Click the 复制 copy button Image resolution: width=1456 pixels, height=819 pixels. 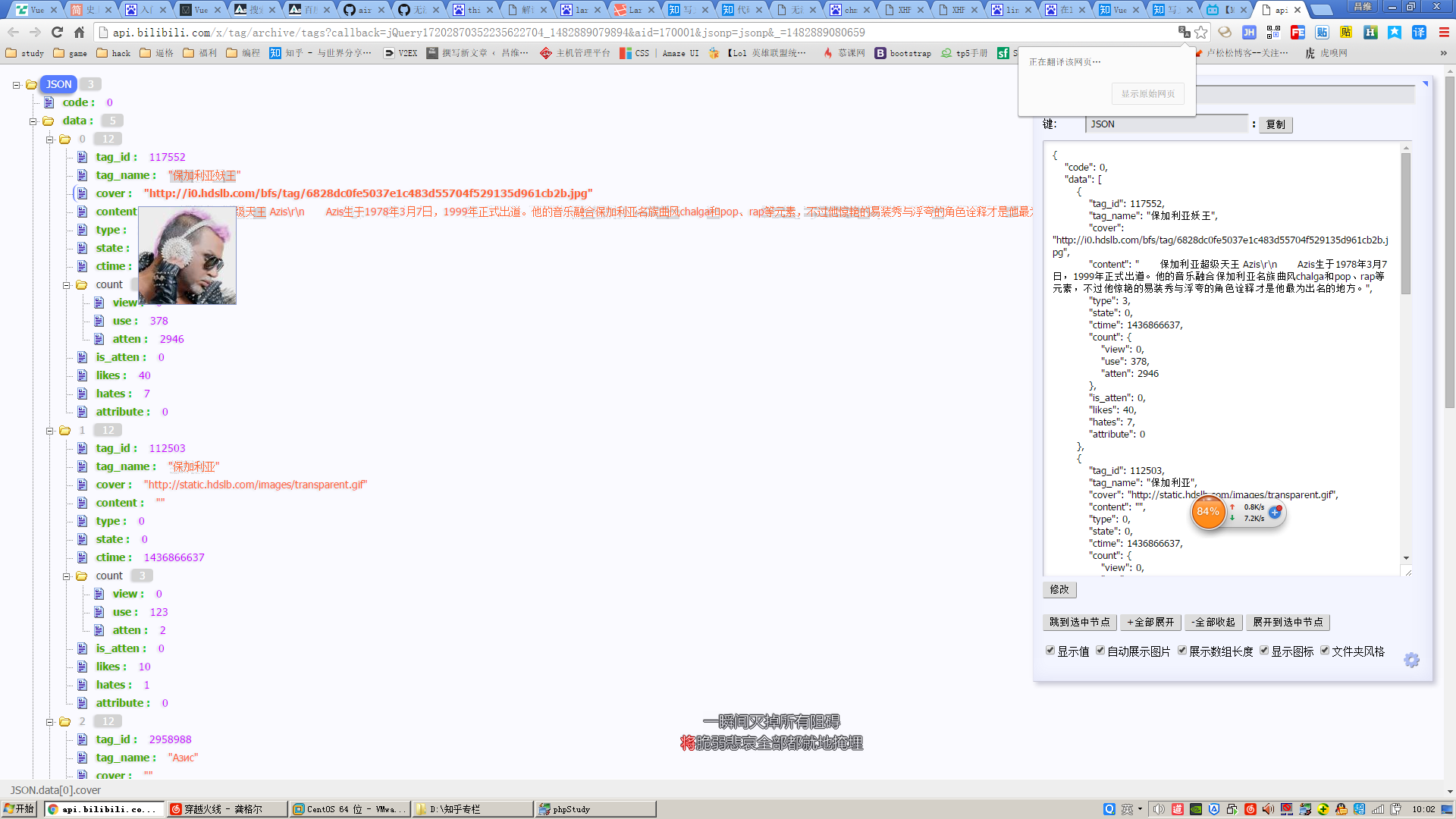click(x=1276, y=124)
